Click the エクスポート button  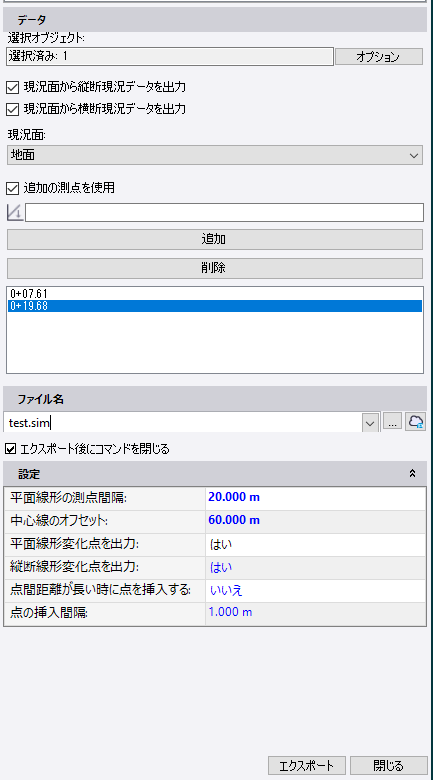(x=306, y=765)
